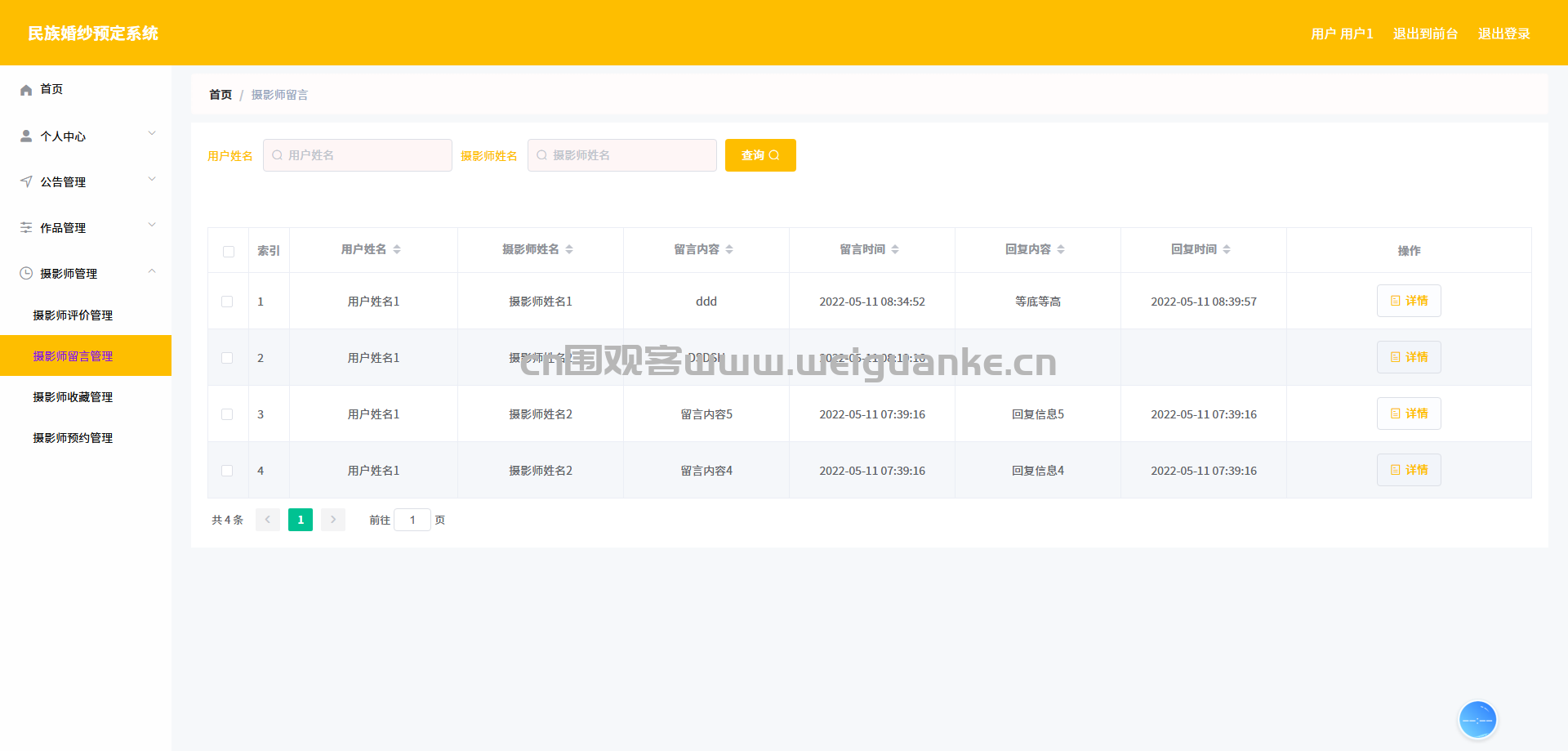The image size is (1568, 751).
Task: Click the cell 等底等高
Action: (x=1038, y=302)
